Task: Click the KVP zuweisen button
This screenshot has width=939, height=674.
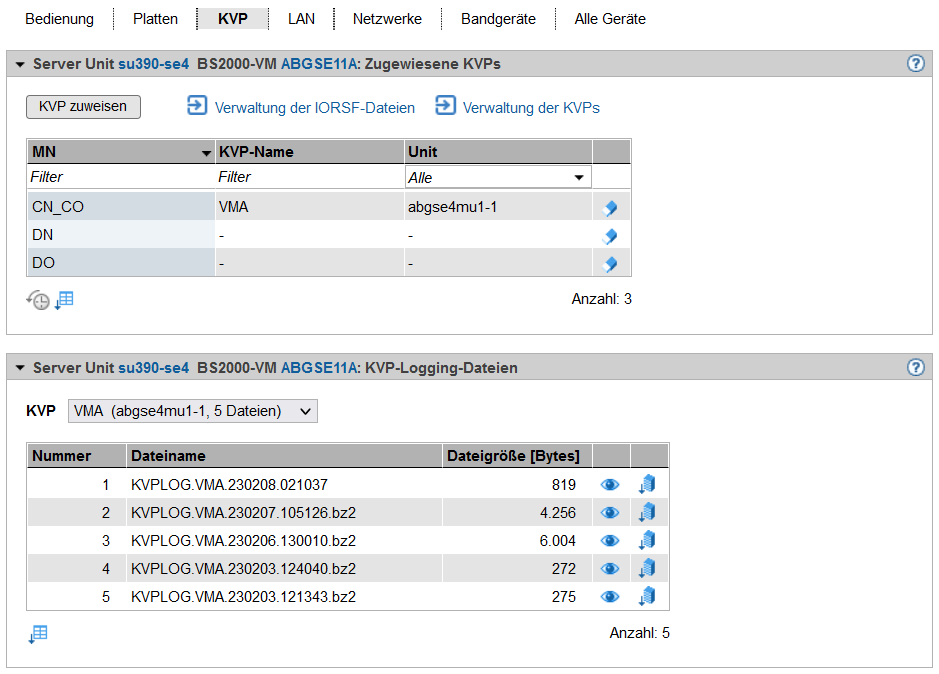Action: [83, 107]
